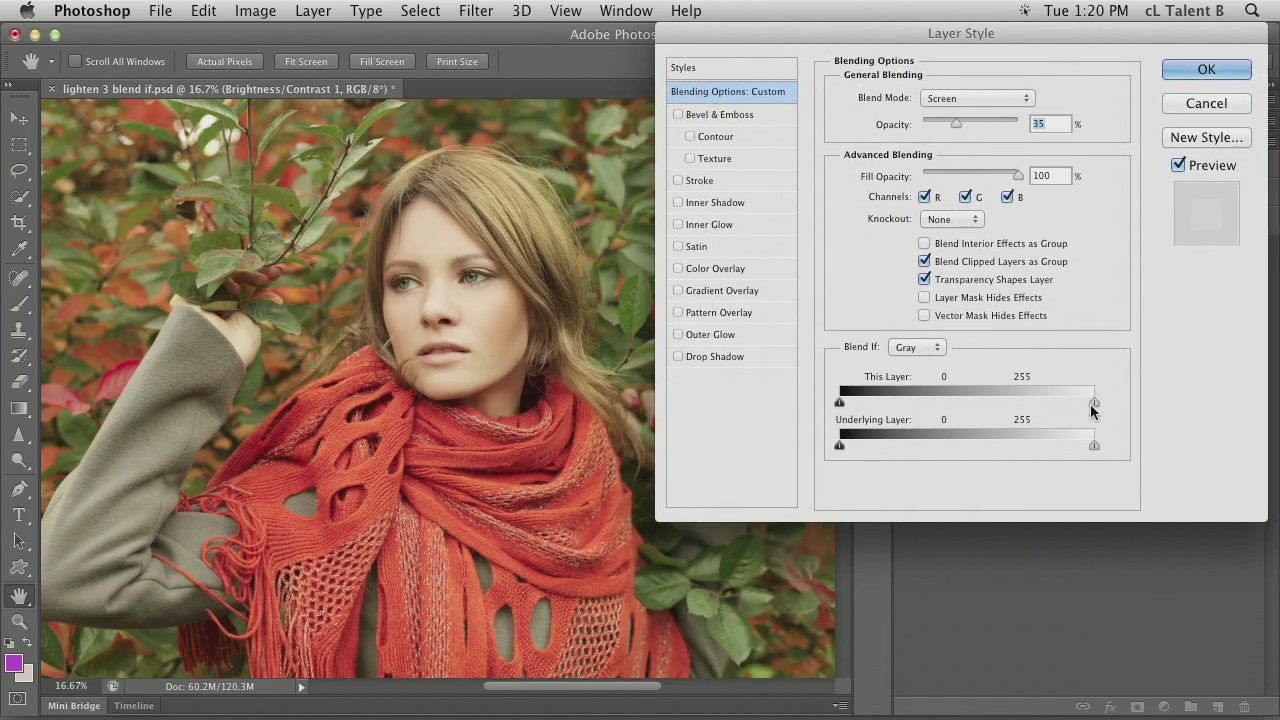Click the delete layer trash icon
1280x720 pixels.
click(x=1244, y=707)
